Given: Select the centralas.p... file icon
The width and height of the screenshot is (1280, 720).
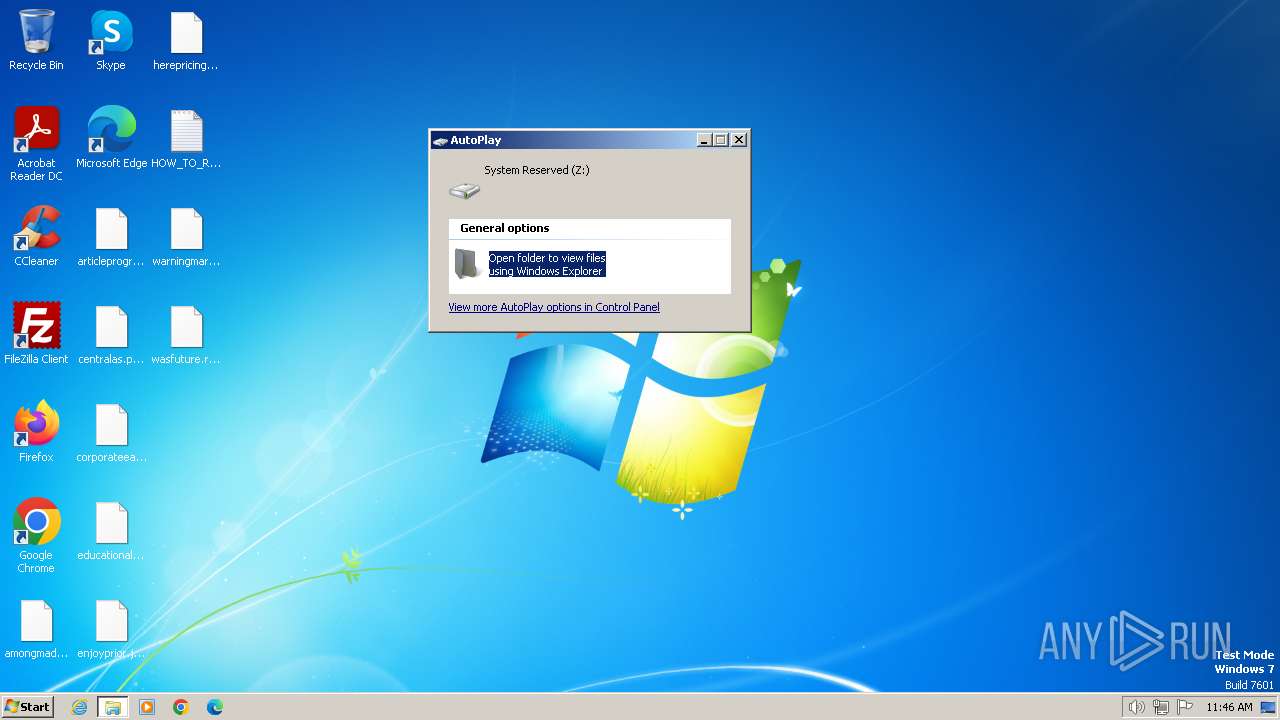Looking at the screenshot, I should click(111, 335).
